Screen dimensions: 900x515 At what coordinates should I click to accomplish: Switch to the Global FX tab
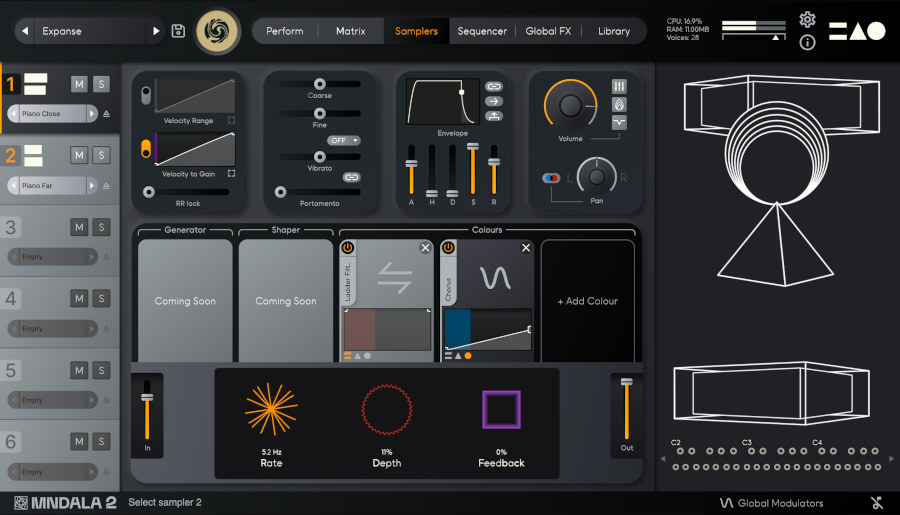click(x=548, y=31)
